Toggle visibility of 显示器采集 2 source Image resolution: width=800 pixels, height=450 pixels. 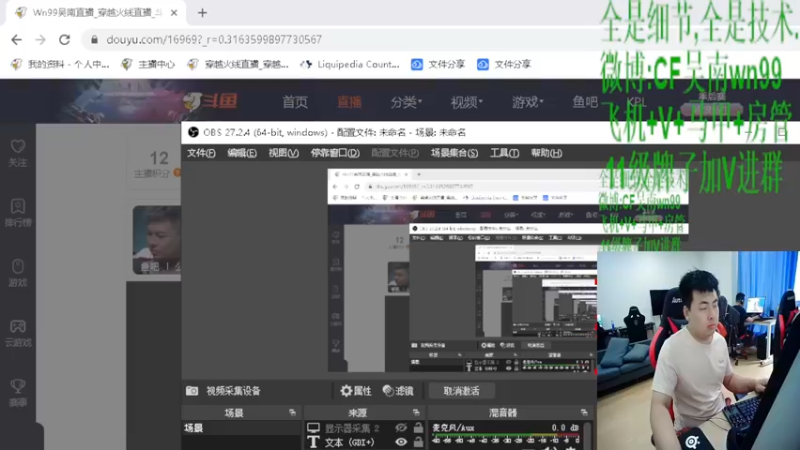[401, 428]
